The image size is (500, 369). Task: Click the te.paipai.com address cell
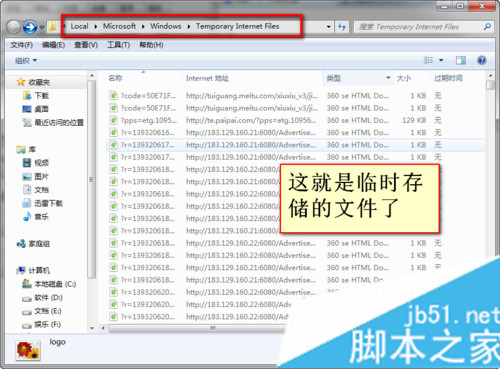click(251, 120)
